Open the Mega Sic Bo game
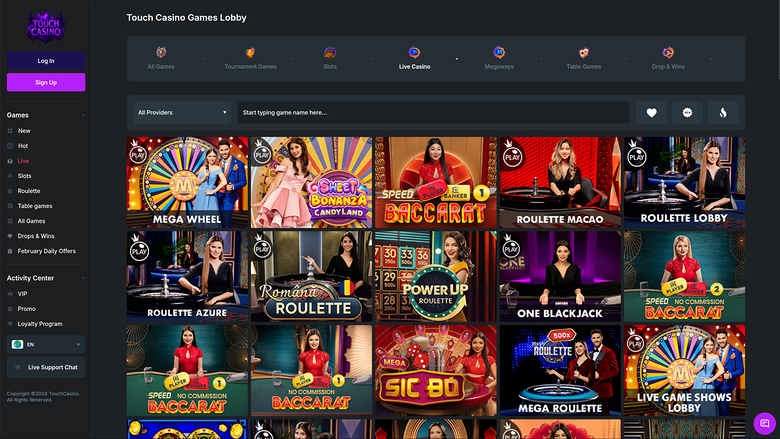This screenshot has height=439, width=780. pos(436,370)
